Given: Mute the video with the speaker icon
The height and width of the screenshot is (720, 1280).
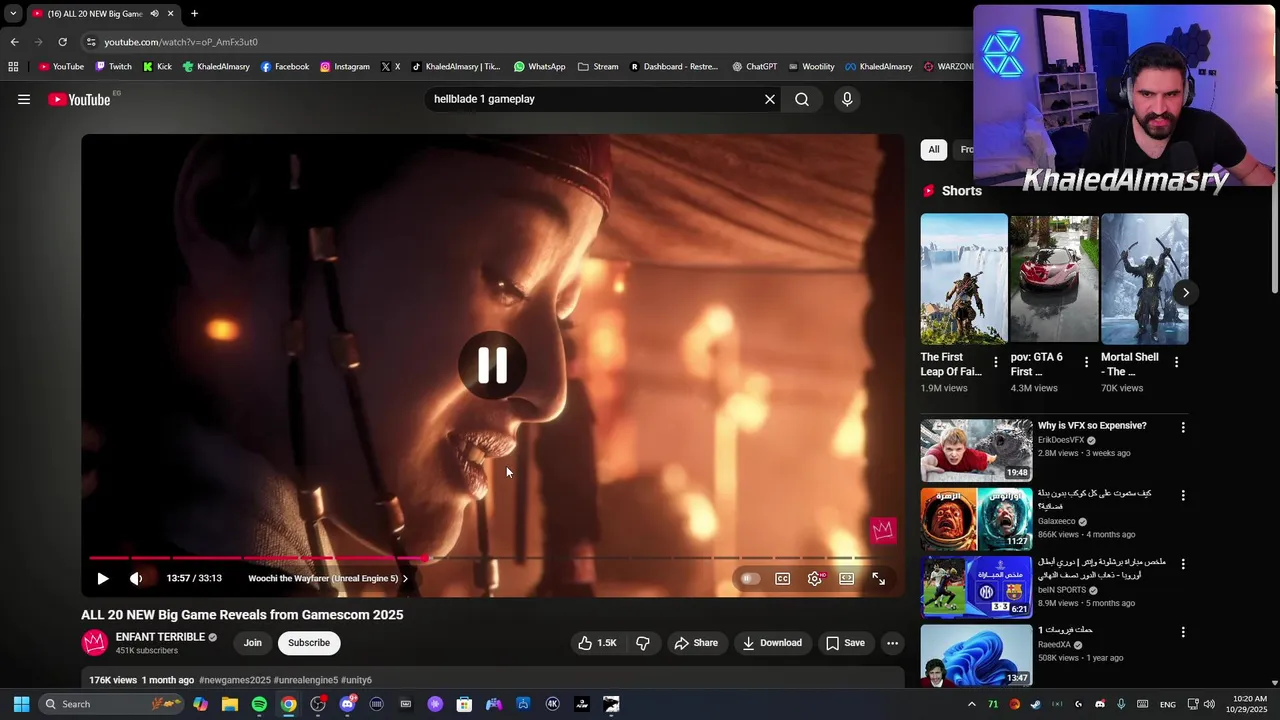Looking at the screenshot, I should pos(136,578).
